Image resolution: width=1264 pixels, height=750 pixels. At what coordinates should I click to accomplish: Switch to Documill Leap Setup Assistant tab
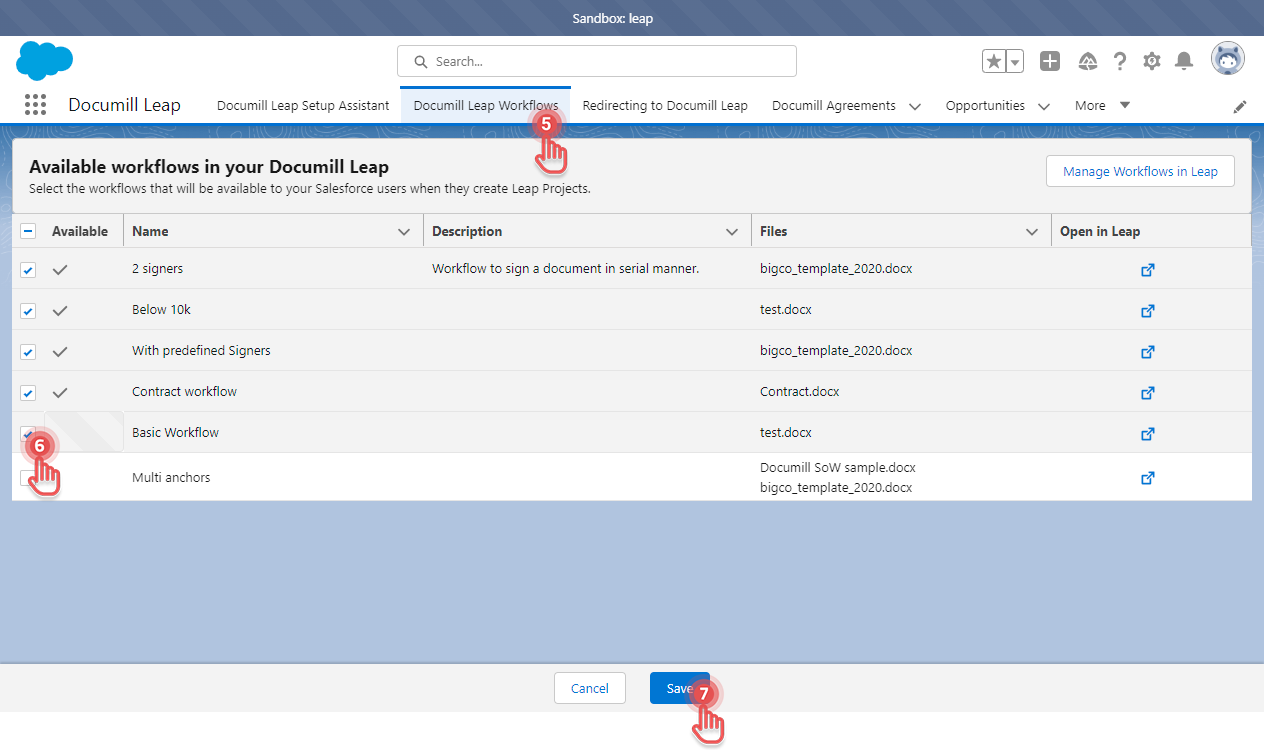pyautogui.click(x=303, y=104)
